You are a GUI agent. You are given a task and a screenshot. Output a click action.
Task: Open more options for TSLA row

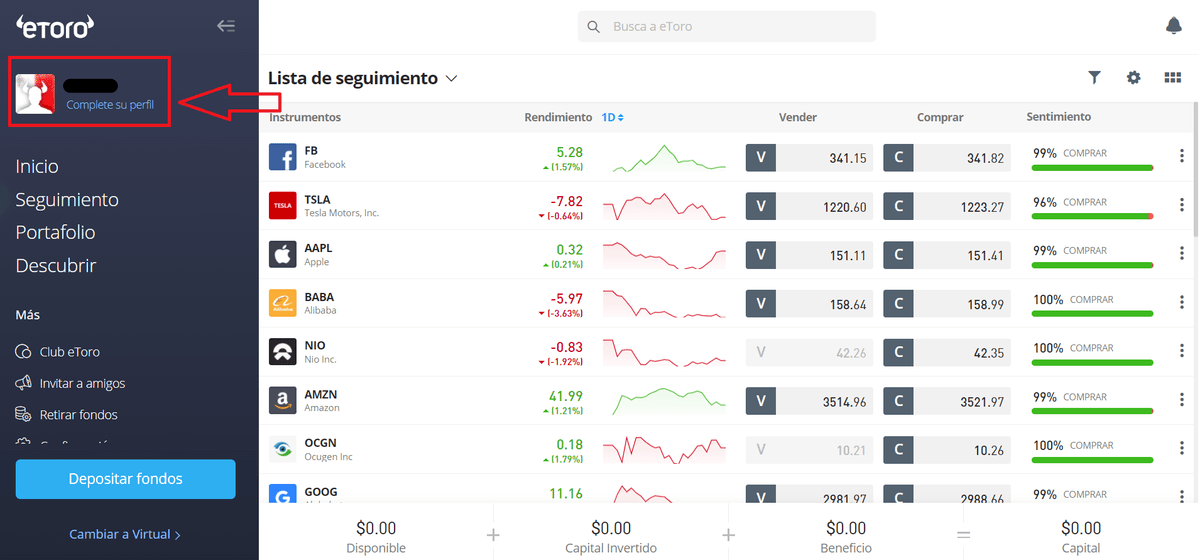[1181, 206]
